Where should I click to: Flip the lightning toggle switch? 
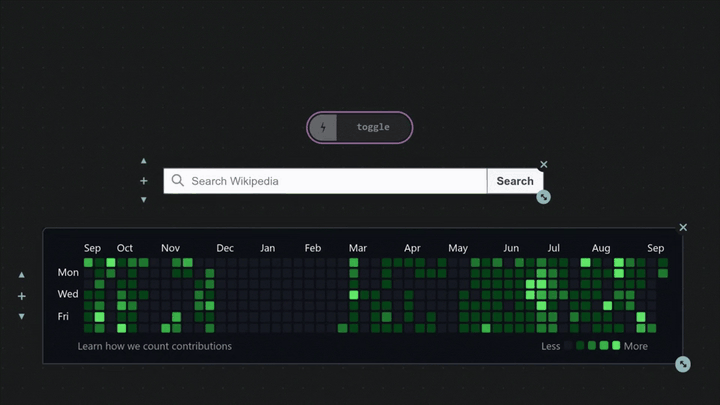click(360, 127)
